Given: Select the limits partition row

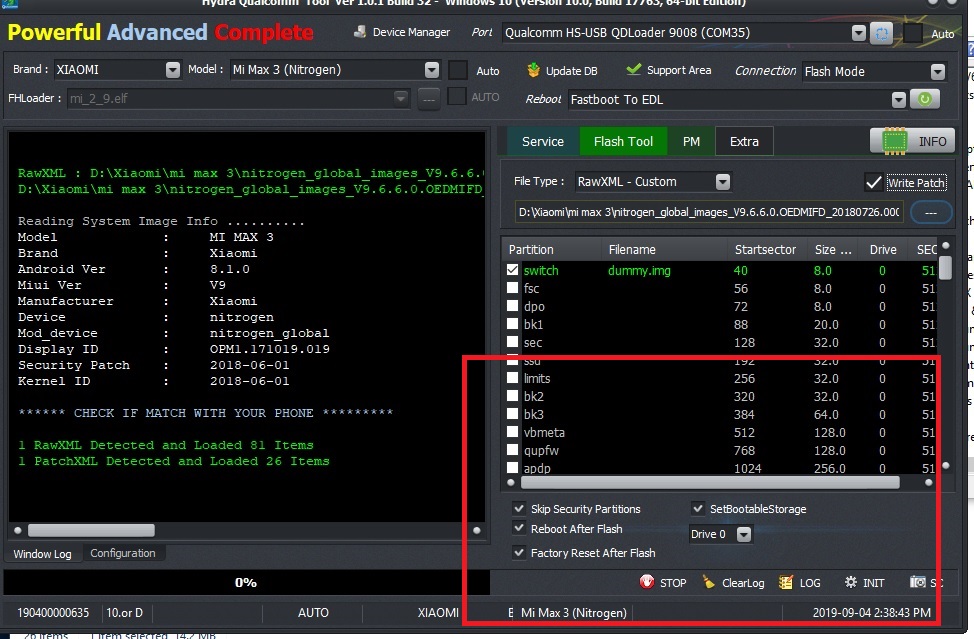Looking at the screenshot, I should point(719,378).
